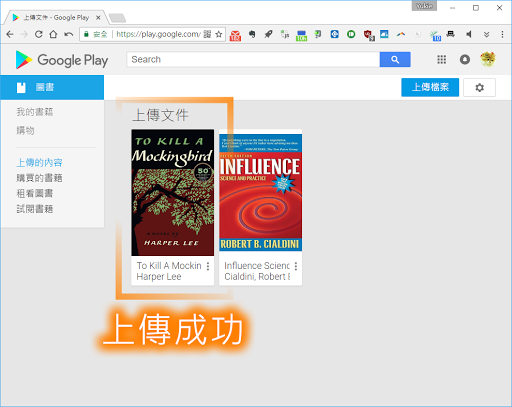Click the blue picture extension icon

[x=384, y=34]
